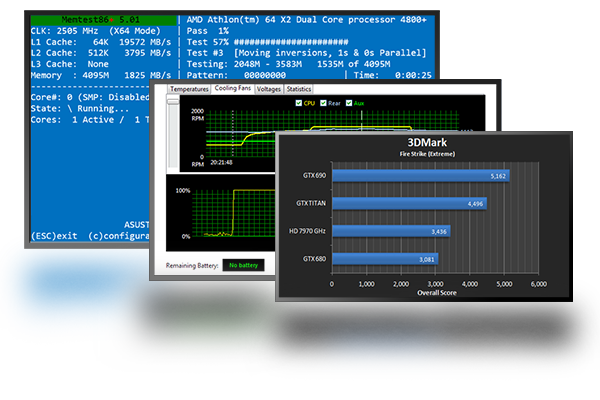Click the Test #3 Moving inversions line
Screen dimensions: 600x400
coord(307,53)
